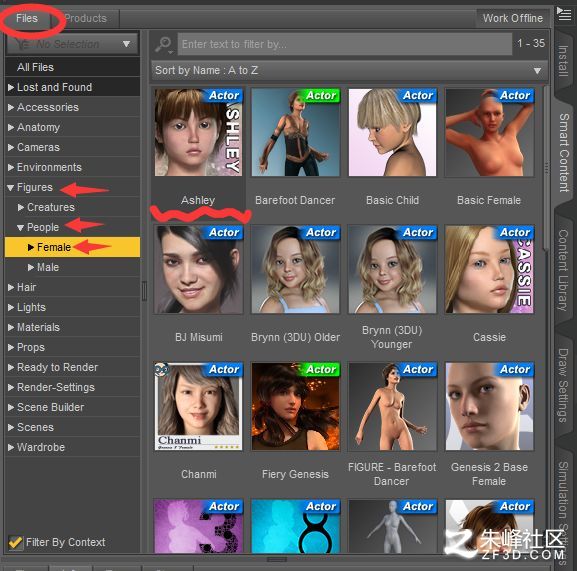Open the pane options menu icon
This screenshot has height=571, width=577.
click(564, 15)
